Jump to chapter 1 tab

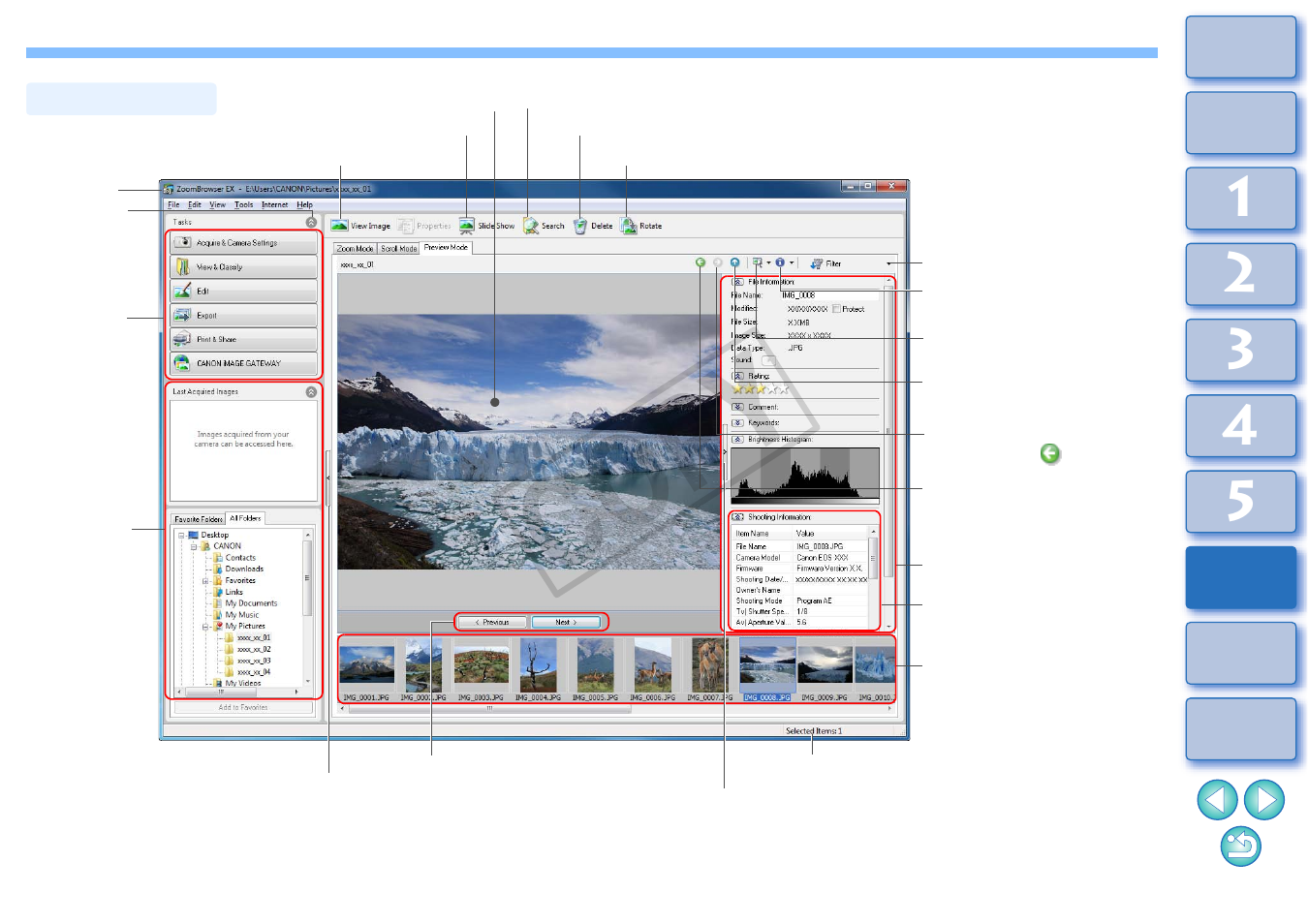(x=1241, y=199)
